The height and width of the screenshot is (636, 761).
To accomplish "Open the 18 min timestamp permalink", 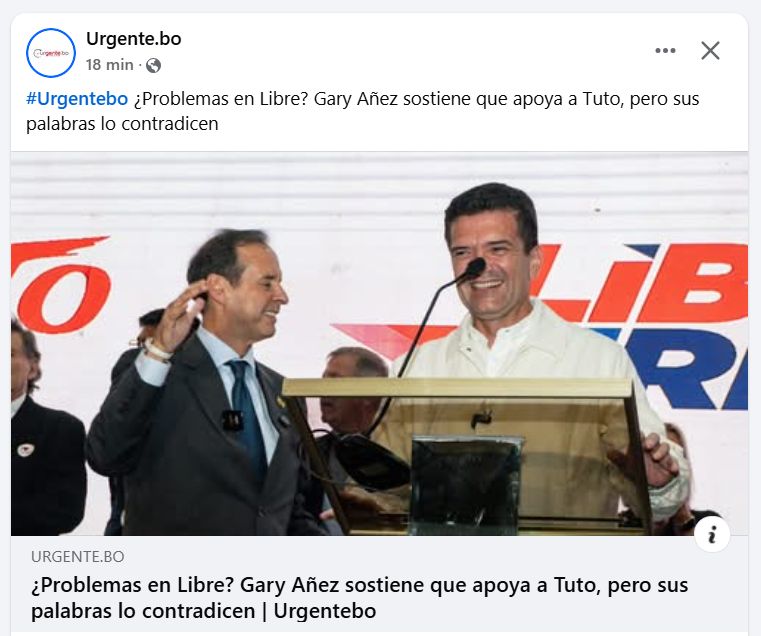I will pyautogui.click(x=110, y=65).
